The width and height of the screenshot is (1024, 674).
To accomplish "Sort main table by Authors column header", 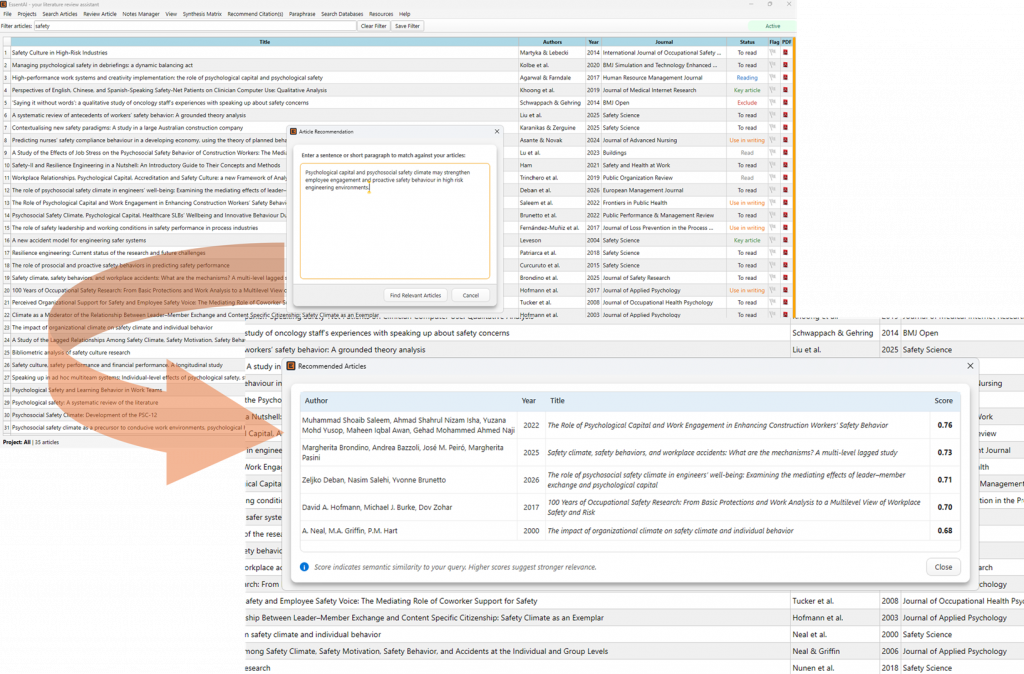I will pos(552,42).
